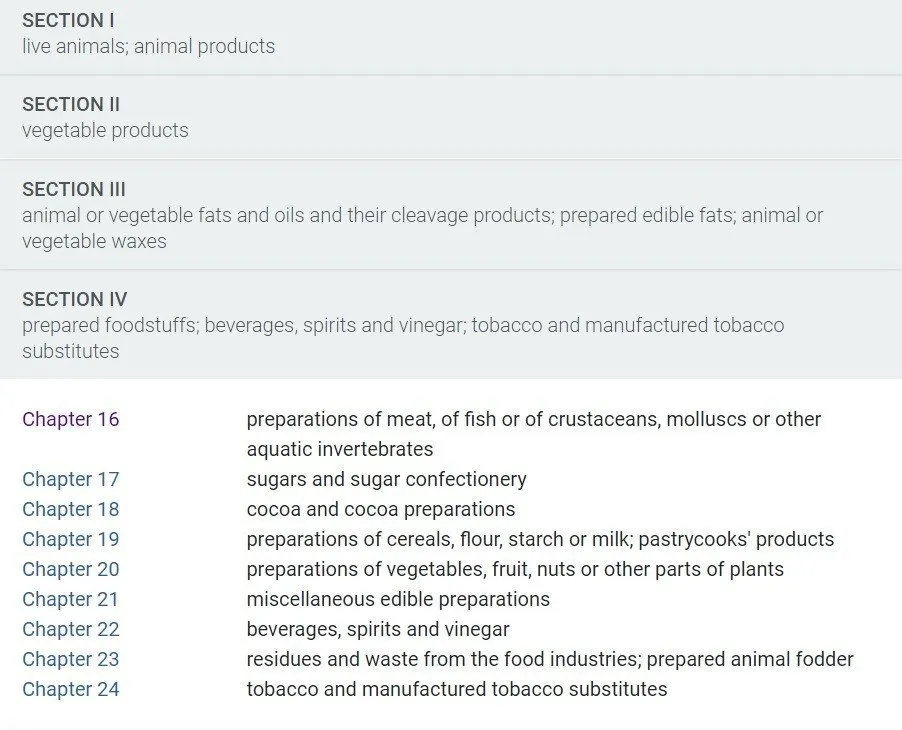
Task: Open the Chapter 17 link
Action: tap(71, 479)
